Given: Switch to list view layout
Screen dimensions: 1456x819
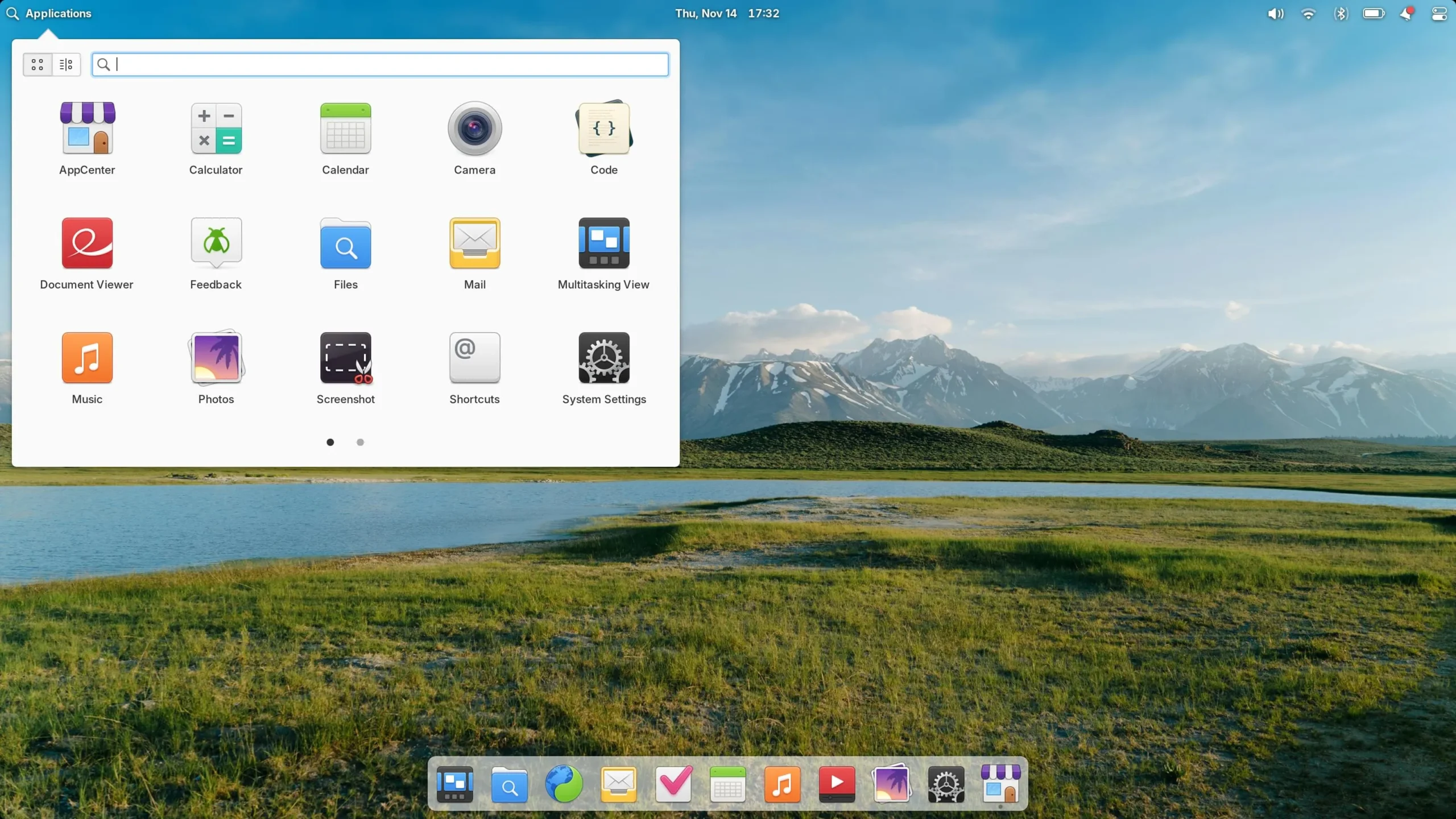Looking at the screenshot, I should [x=66, y=64].
